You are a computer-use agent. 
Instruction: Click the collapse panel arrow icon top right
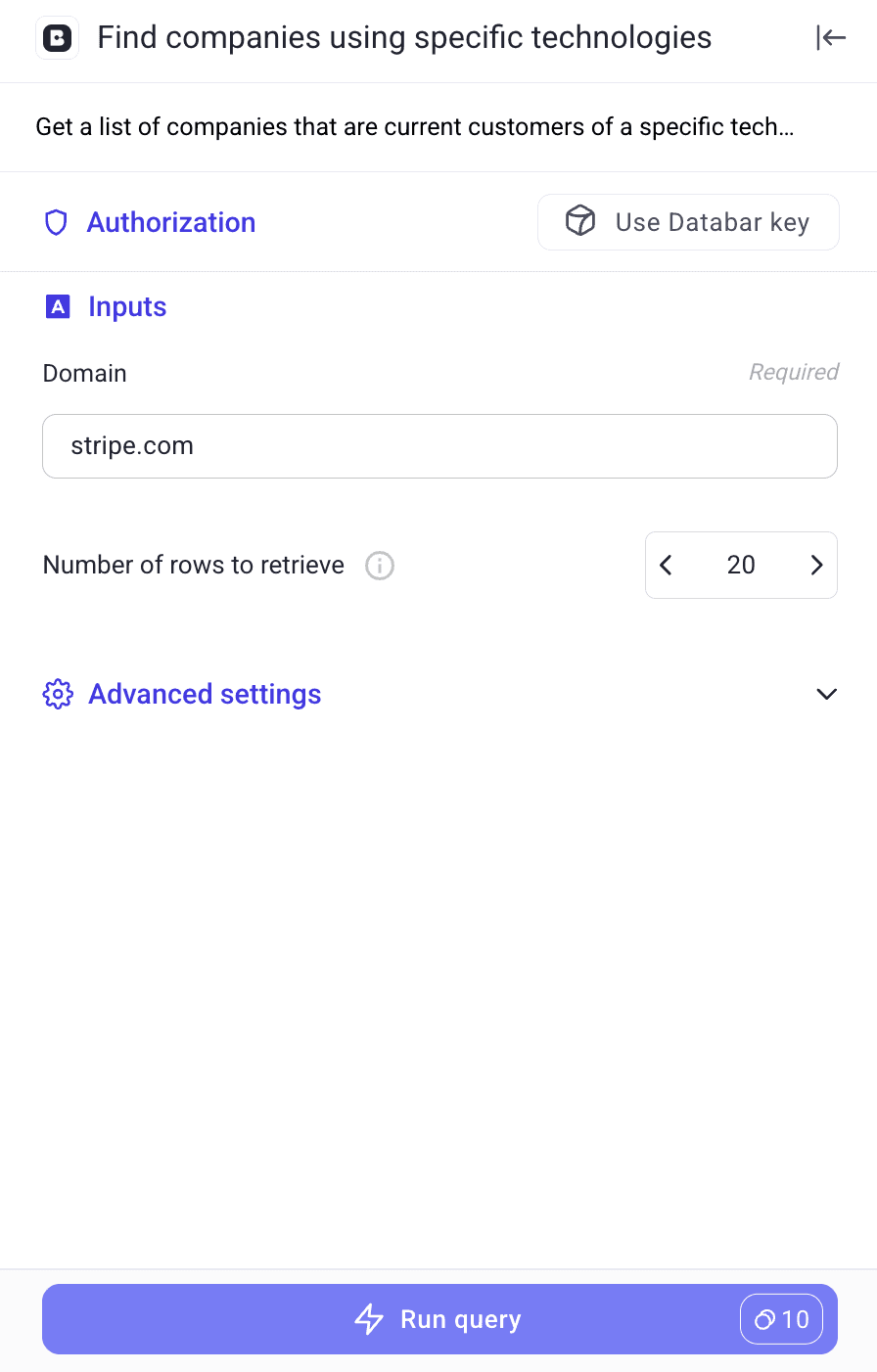click(830, 37)
